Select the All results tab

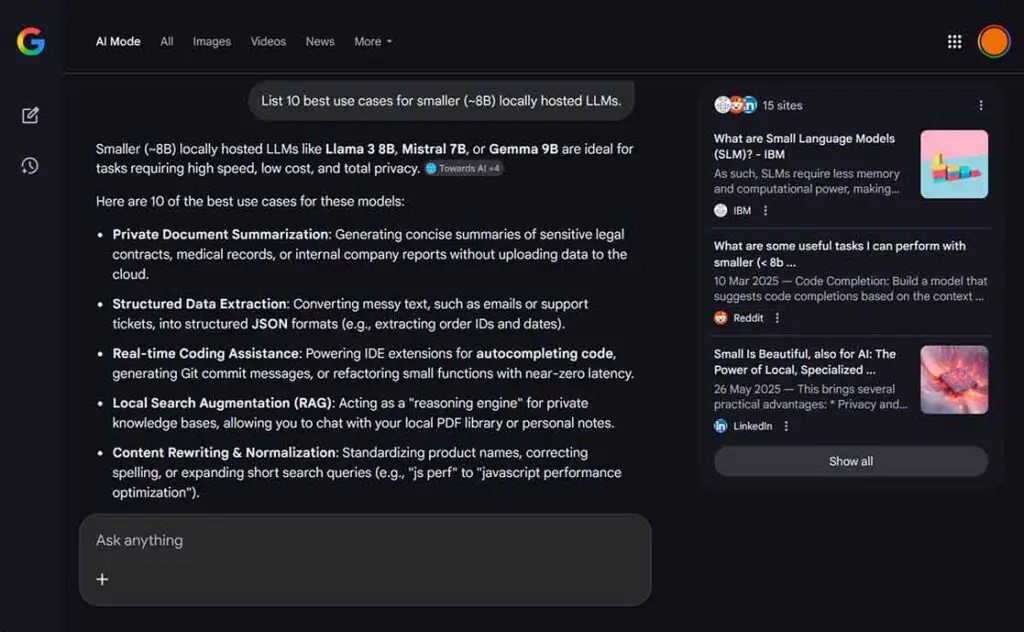(167, 42)
